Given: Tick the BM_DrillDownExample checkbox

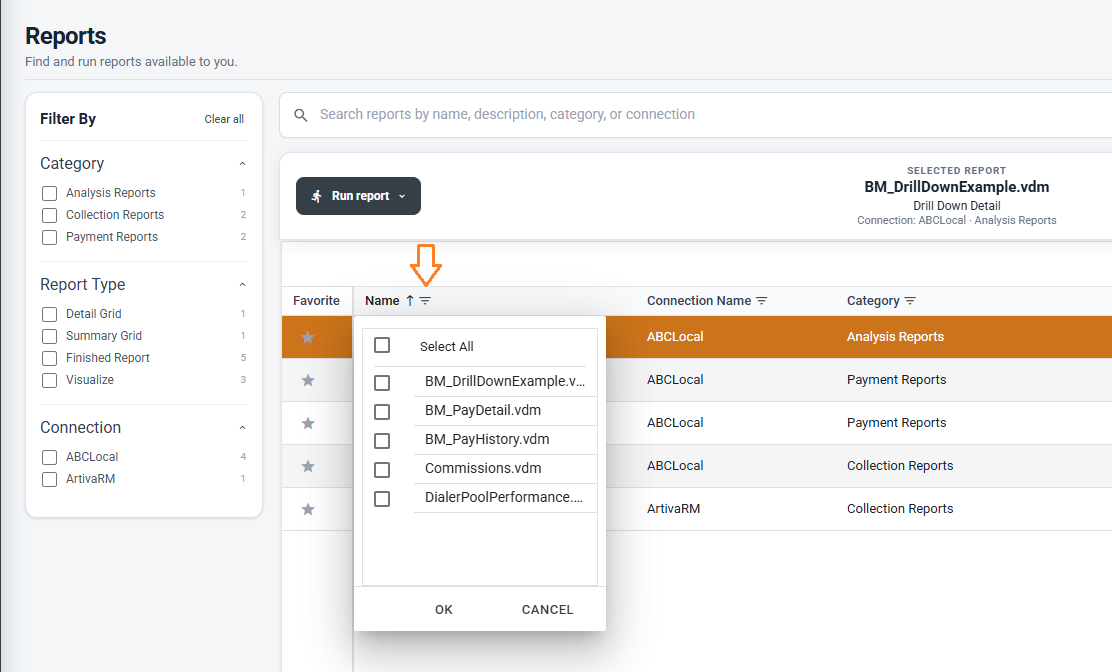Looking at the screenshot, I should 382,383.
